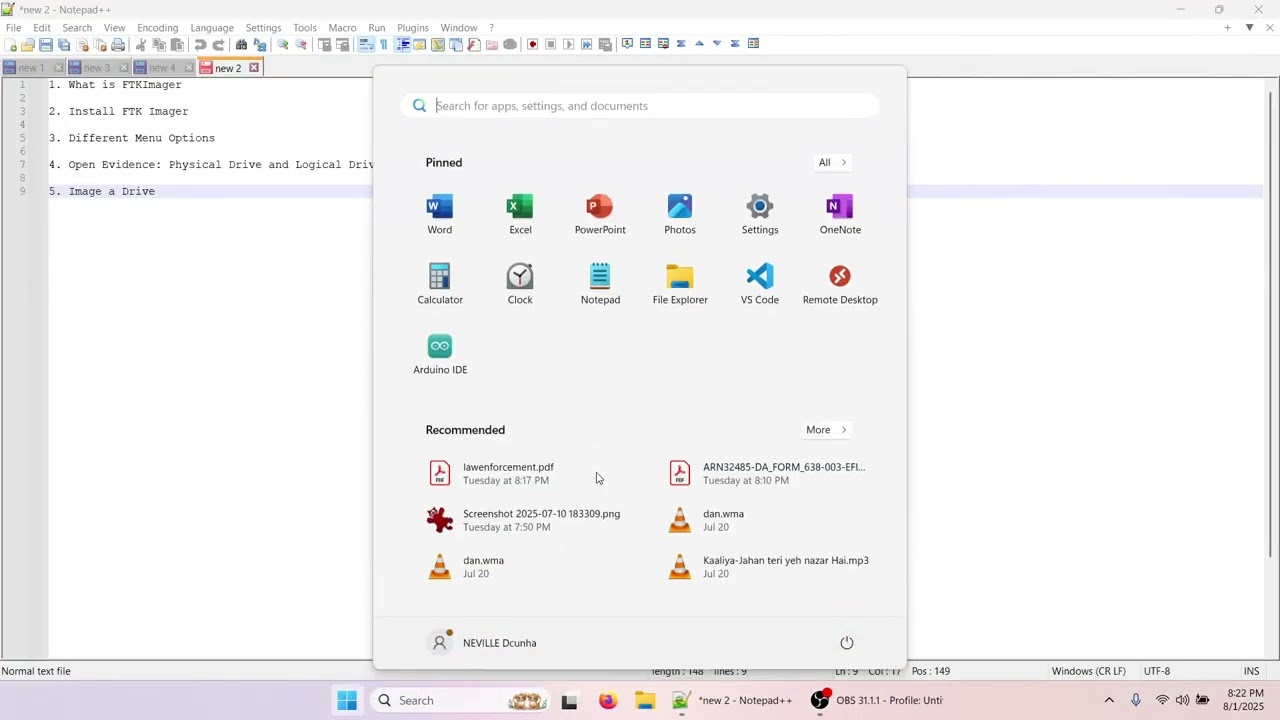Redo the edit via toolbar
This screenshot has height=720, width=1280.
click(218, 45)
